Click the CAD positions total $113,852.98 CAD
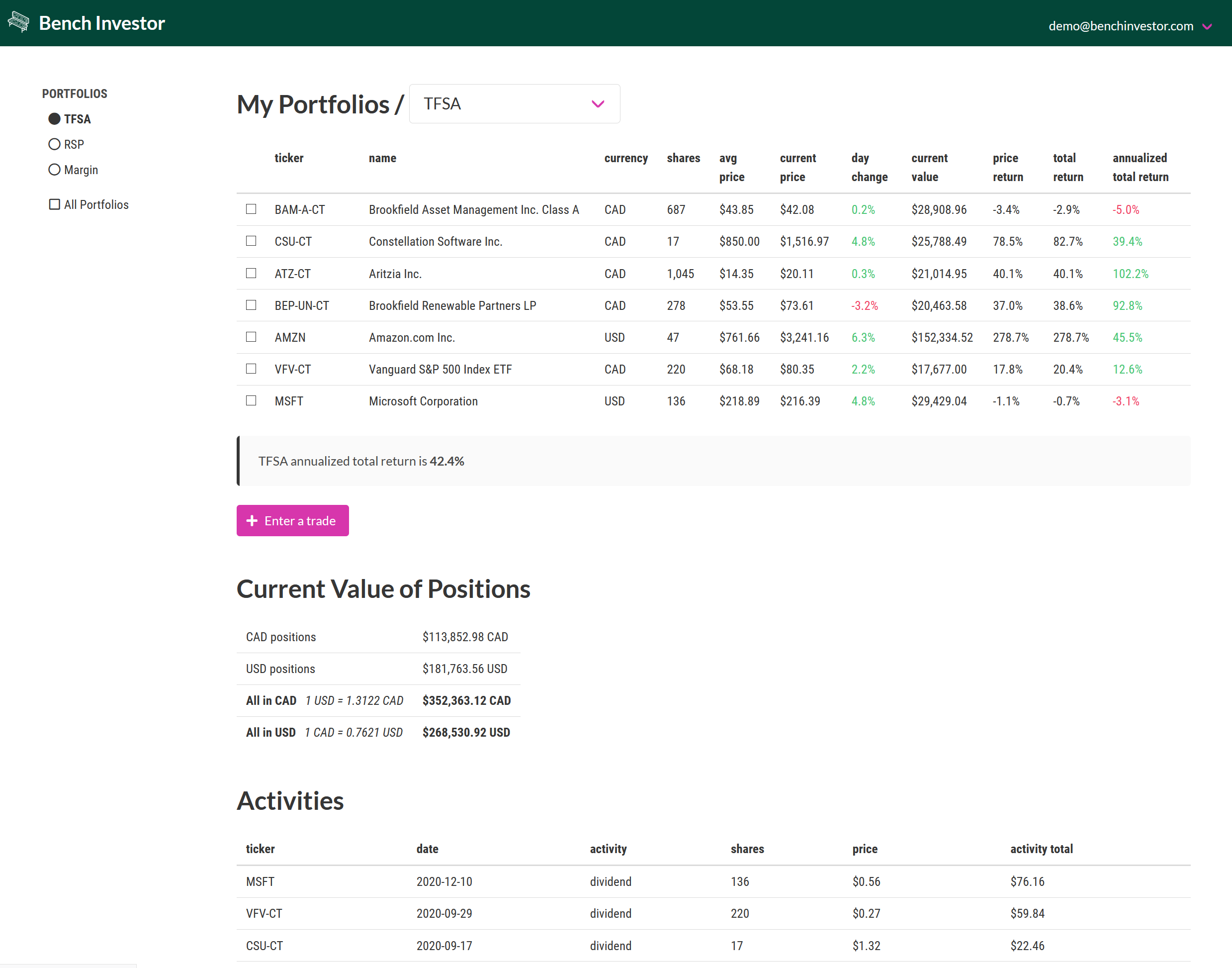 coord(465,637)
